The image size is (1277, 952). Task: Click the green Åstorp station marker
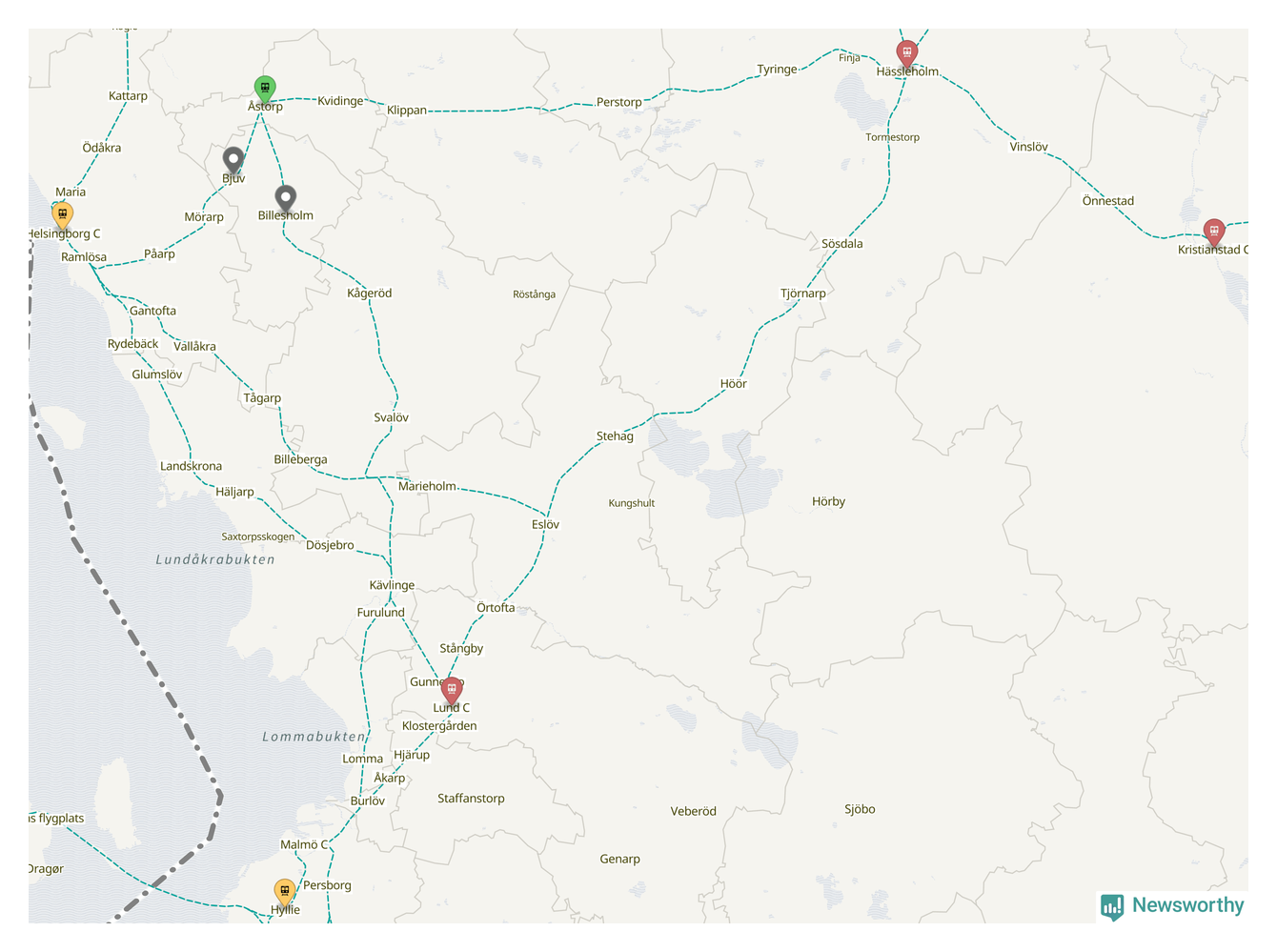(x=265, y=90)
